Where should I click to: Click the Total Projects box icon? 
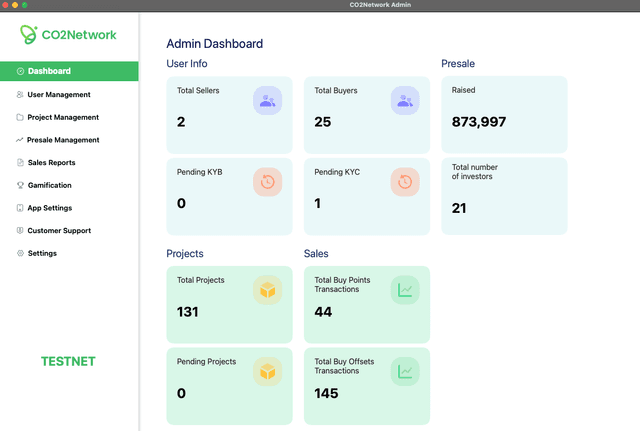click(x=267, y=290)
